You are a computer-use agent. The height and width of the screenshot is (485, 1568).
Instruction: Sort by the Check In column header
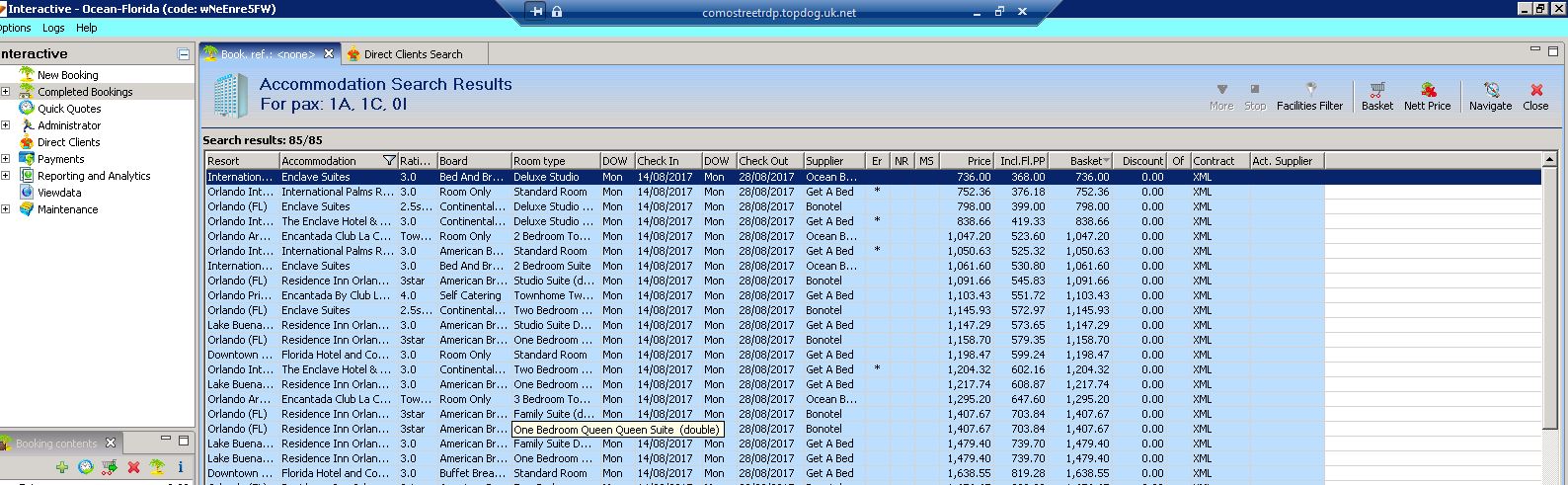click(667, 160)
